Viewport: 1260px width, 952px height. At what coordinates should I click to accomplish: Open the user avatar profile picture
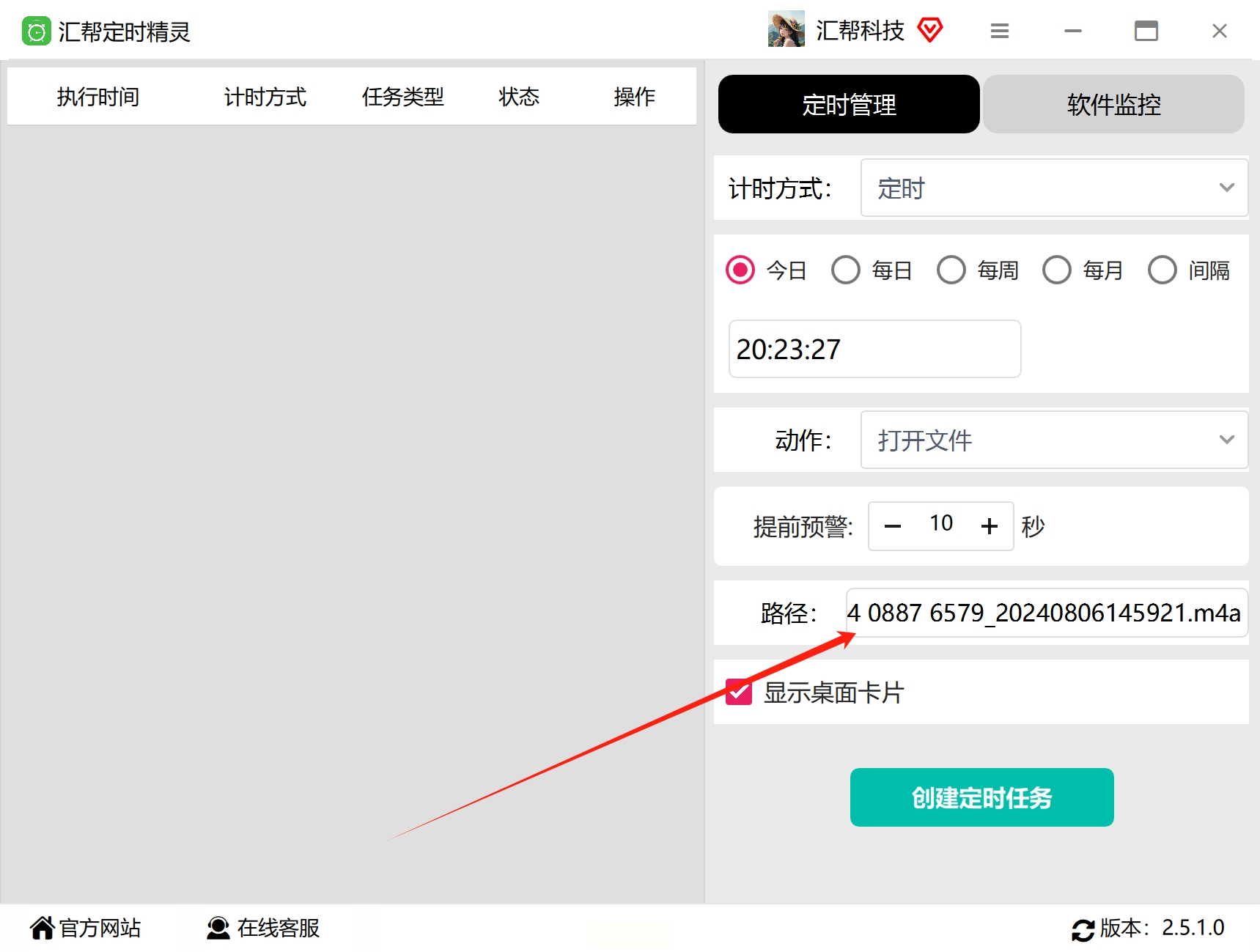[x=786, y=30]
